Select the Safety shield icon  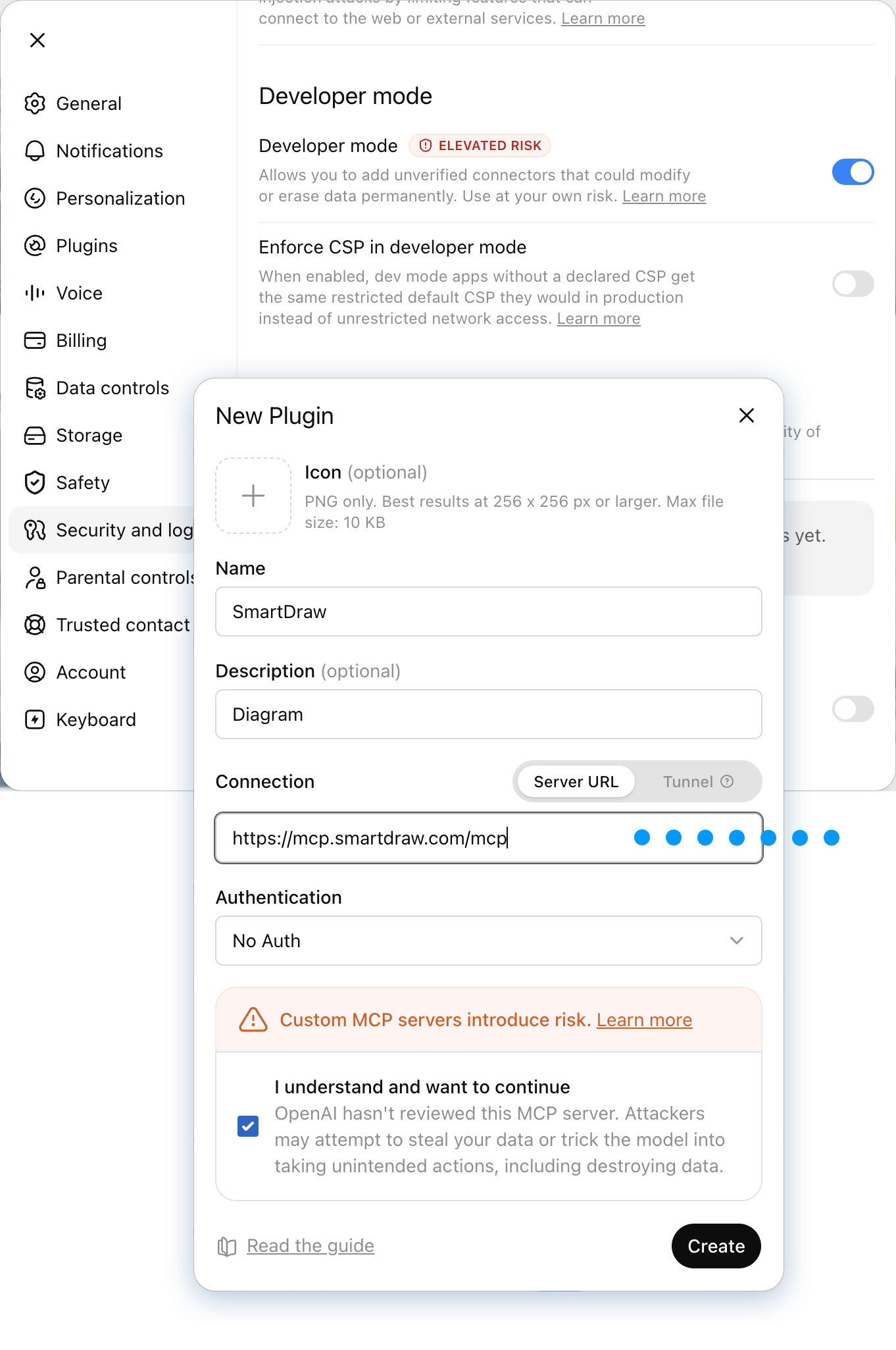click(x=35, y=482)
